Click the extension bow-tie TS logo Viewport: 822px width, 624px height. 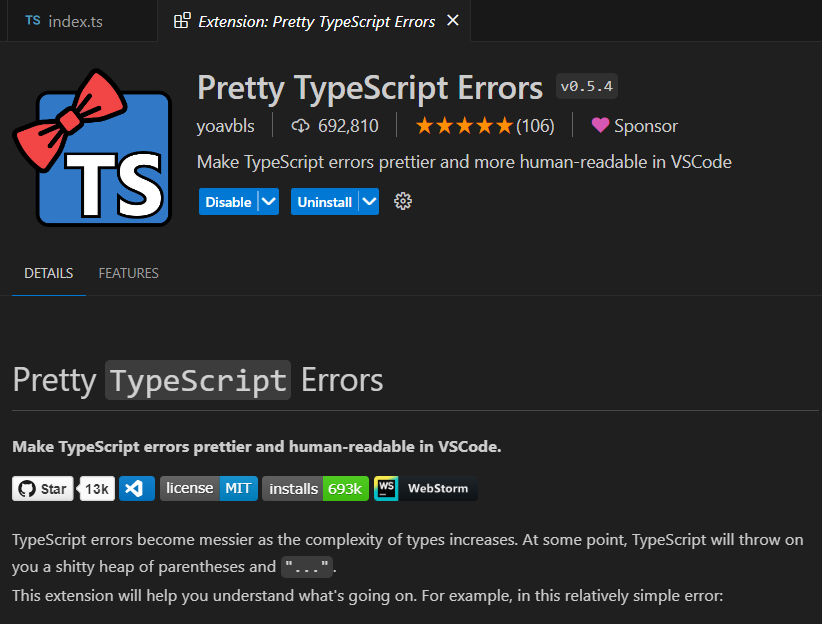pyautogui.click(x=93, y=148)
